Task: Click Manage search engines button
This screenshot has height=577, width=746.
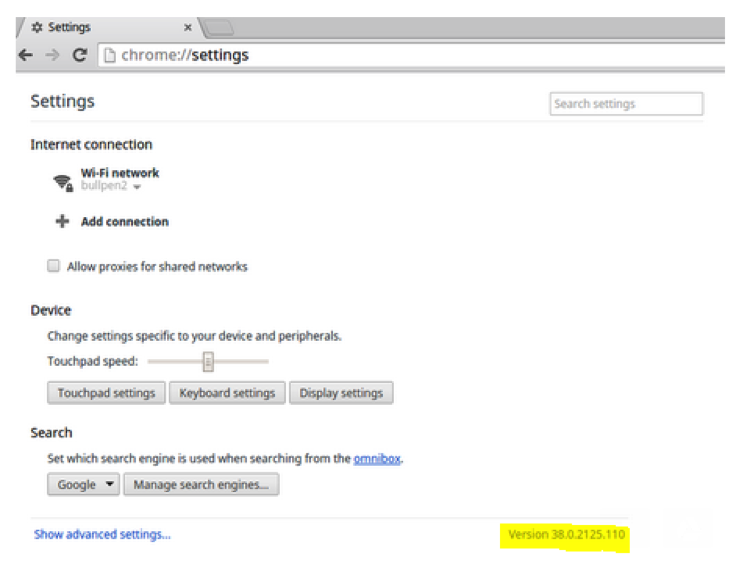Action: tap(201, 485)
